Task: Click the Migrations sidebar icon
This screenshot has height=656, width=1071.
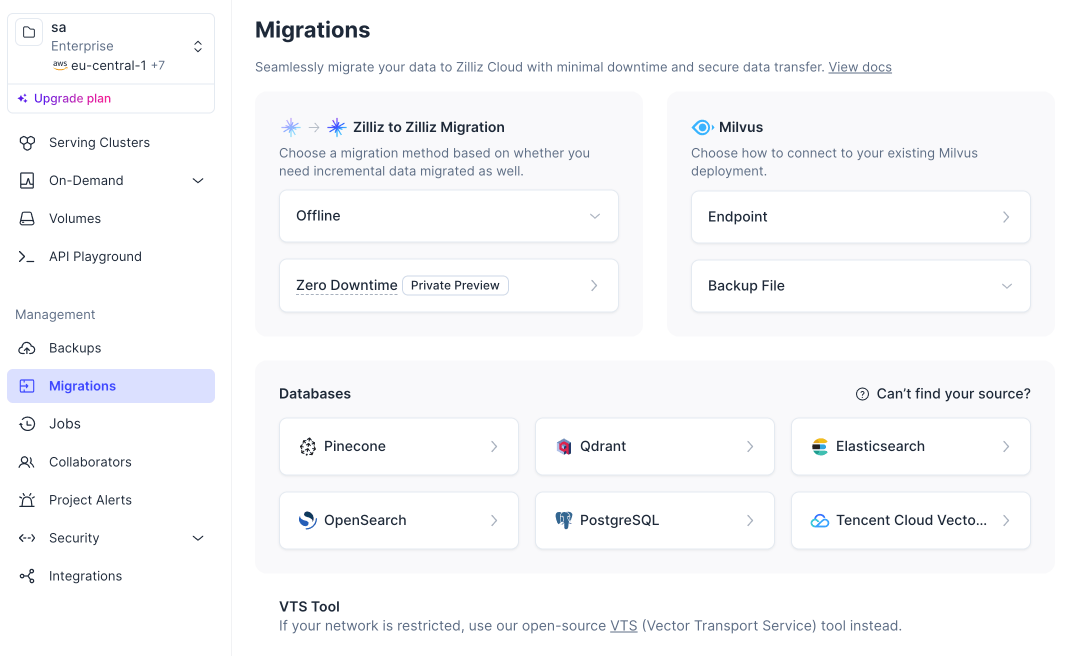Action: coord(27,386)
